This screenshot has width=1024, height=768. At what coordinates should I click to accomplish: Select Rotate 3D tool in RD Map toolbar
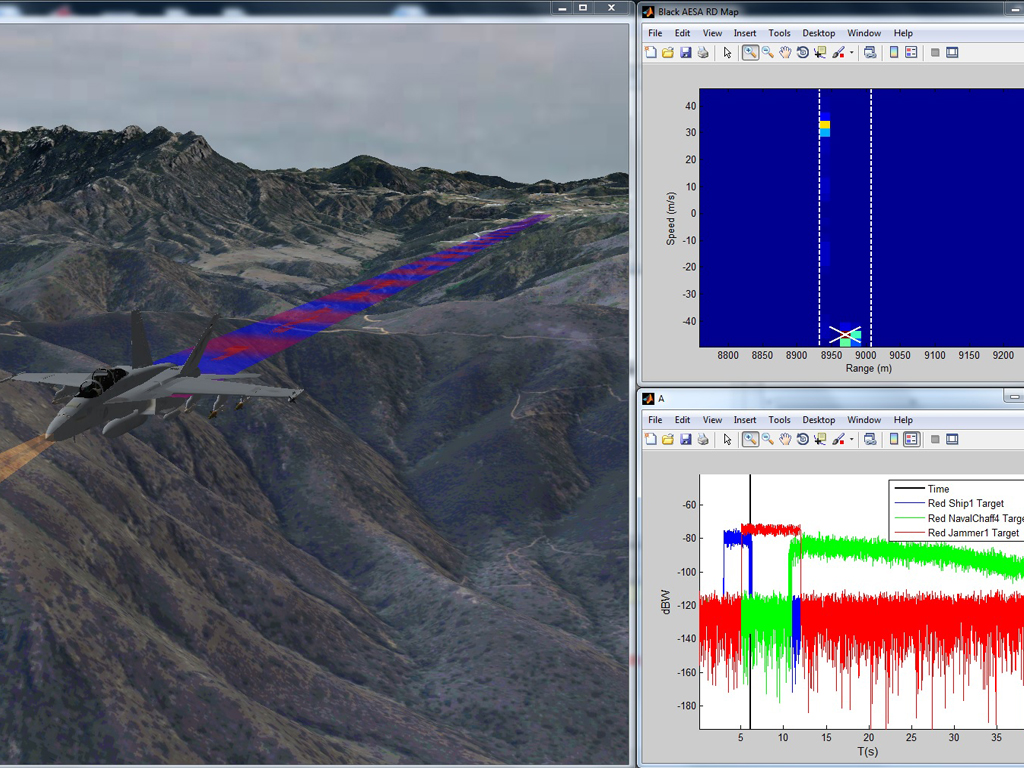(802, 53)
